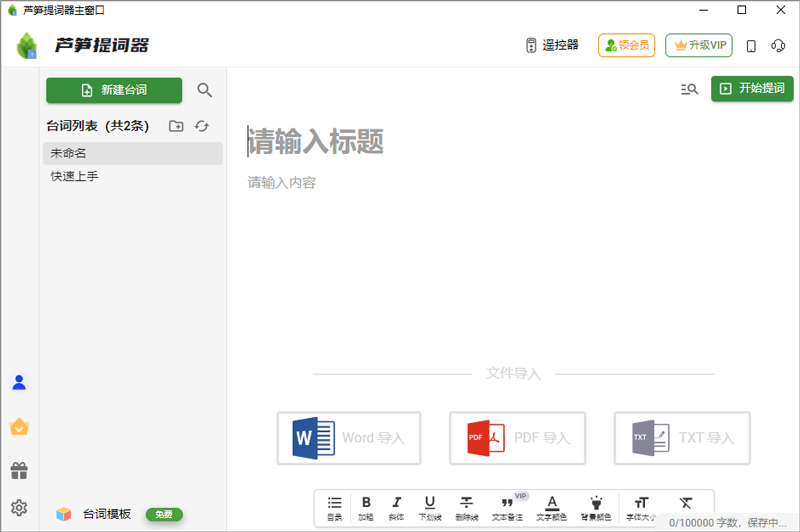Click the 免费 badge next to templates

pyautogui.click(x=164, y=515)
